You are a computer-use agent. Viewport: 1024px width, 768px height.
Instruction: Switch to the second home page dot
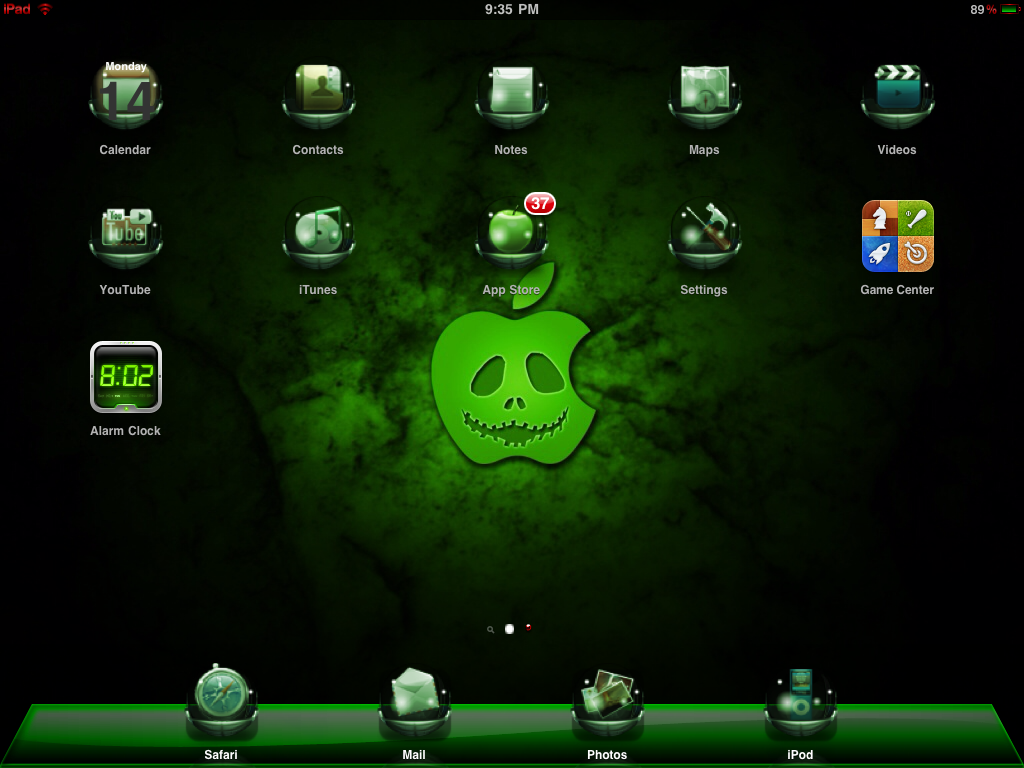(x=528, y=628)
